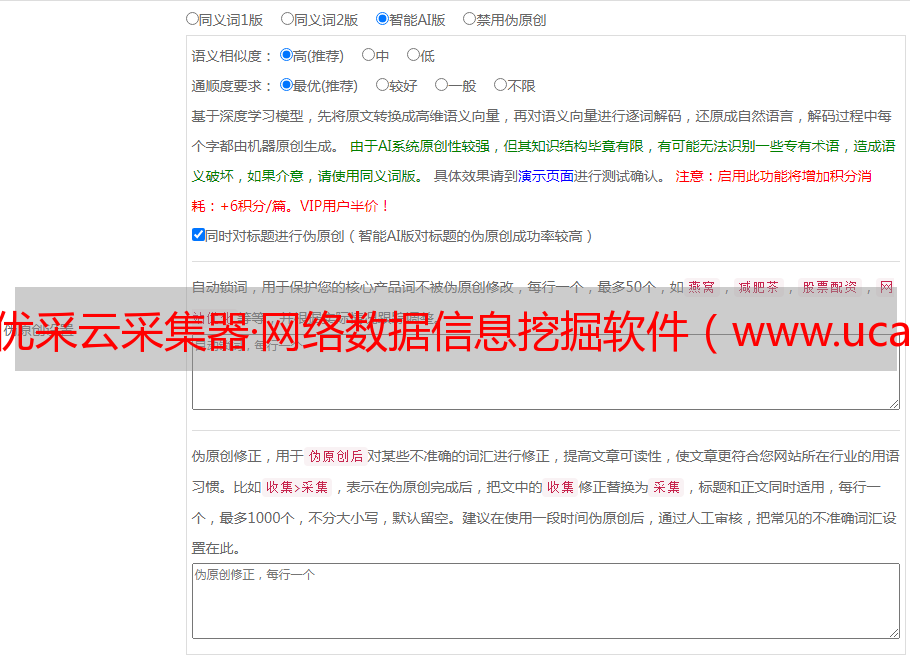The width and height of the screenshot is (911, 658).
Task: Click the 燕窝 example keyword
Action: click(x=701, y=287)
